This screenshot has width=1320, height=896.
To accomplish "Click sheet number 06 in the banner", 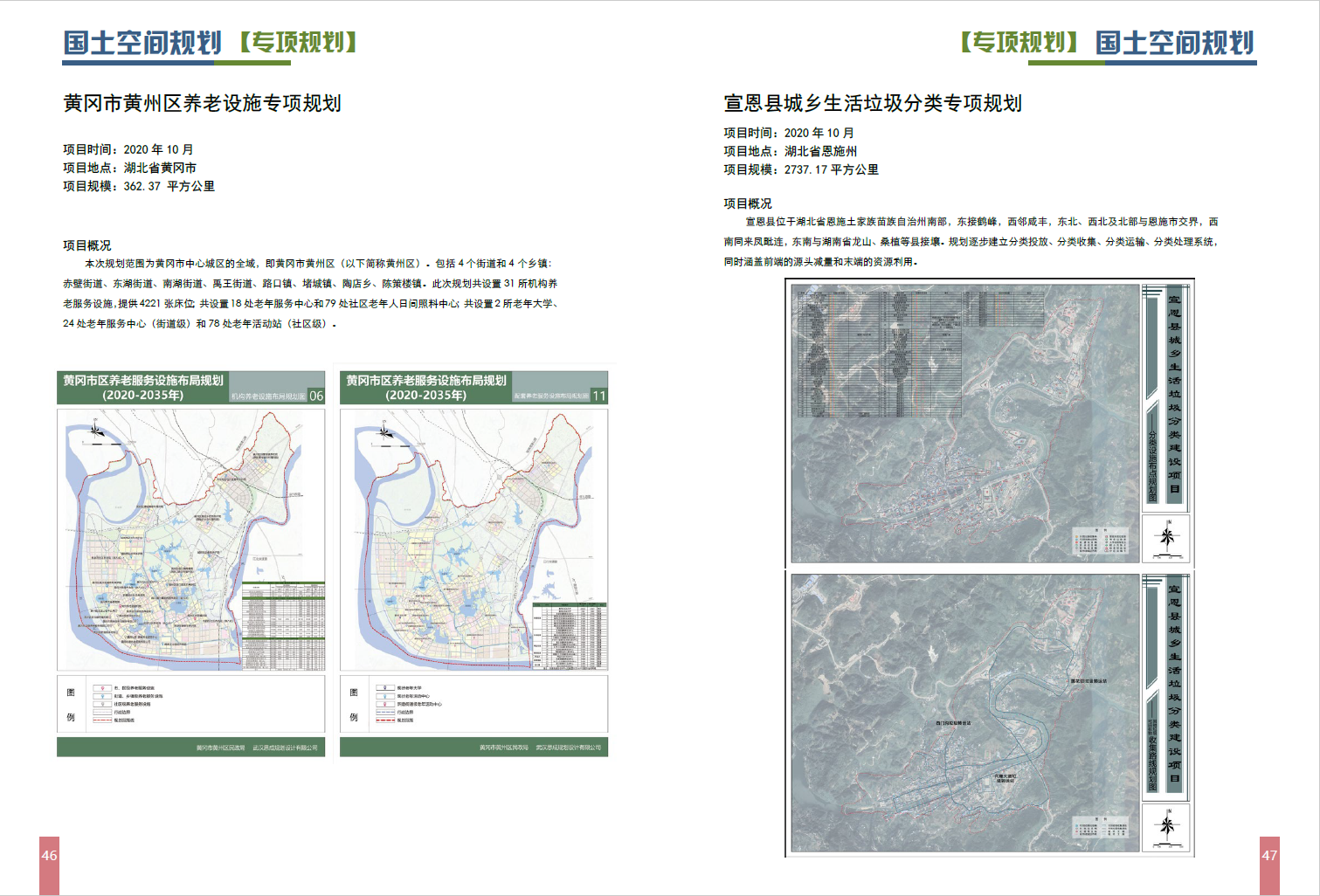I will pos(316,396).
